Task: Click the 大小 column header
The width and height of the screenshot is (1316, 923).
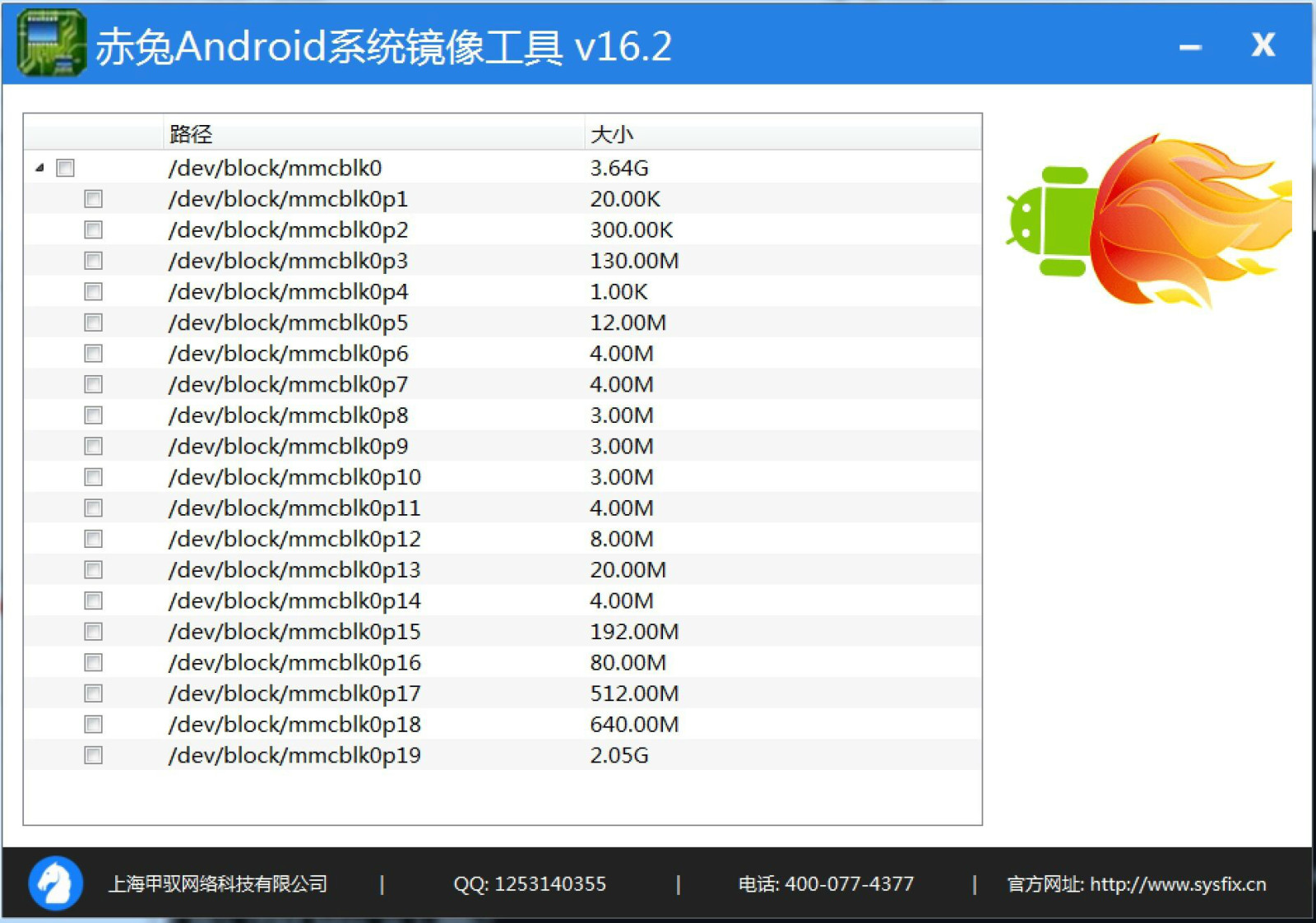Action: pyautogui.click(x=782, y=133)
